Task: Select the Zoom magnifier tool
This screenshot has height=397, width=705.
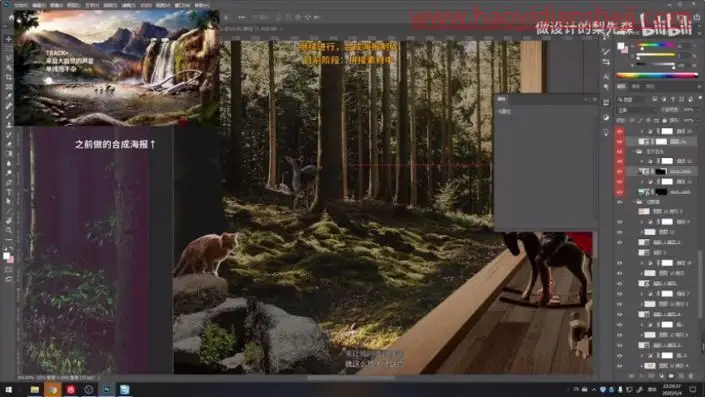Action: tap(9, 230)
